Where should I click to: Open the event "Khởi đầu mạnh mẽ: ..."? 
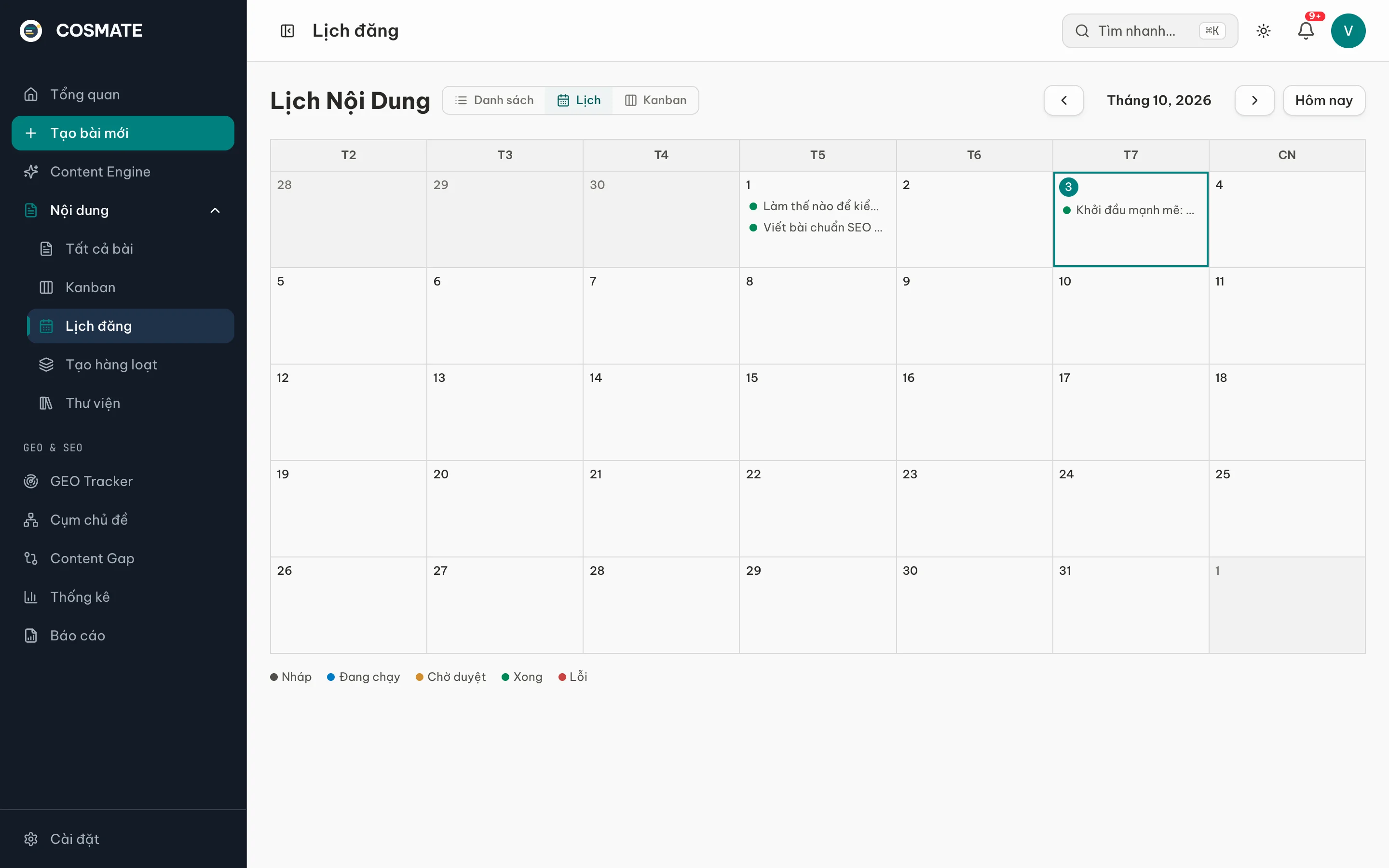1130,210
